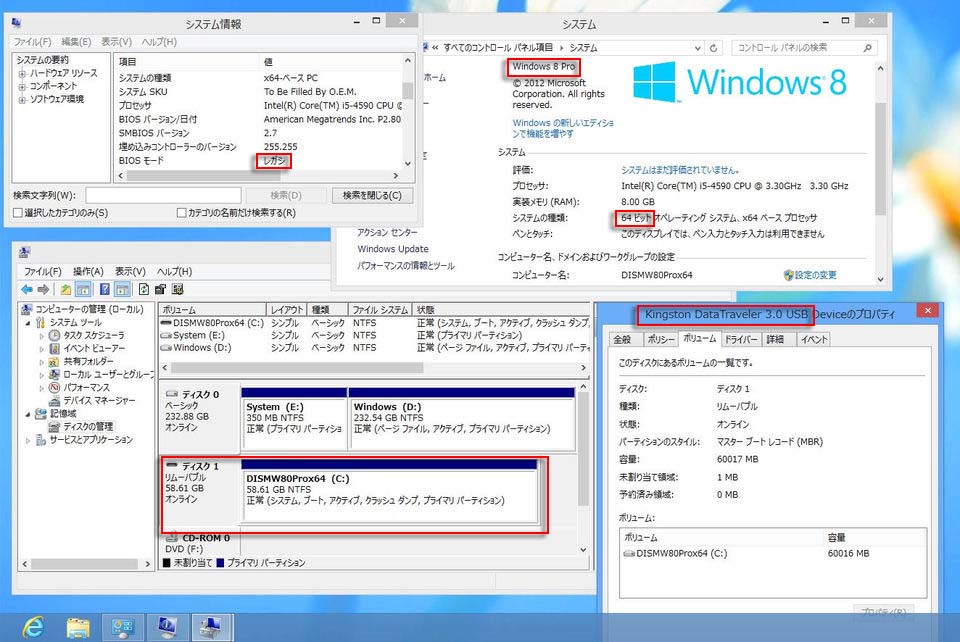This screenshot has height=642, width=960.
Task: Click the Performance icon in tree
Action: coord(54,387)
